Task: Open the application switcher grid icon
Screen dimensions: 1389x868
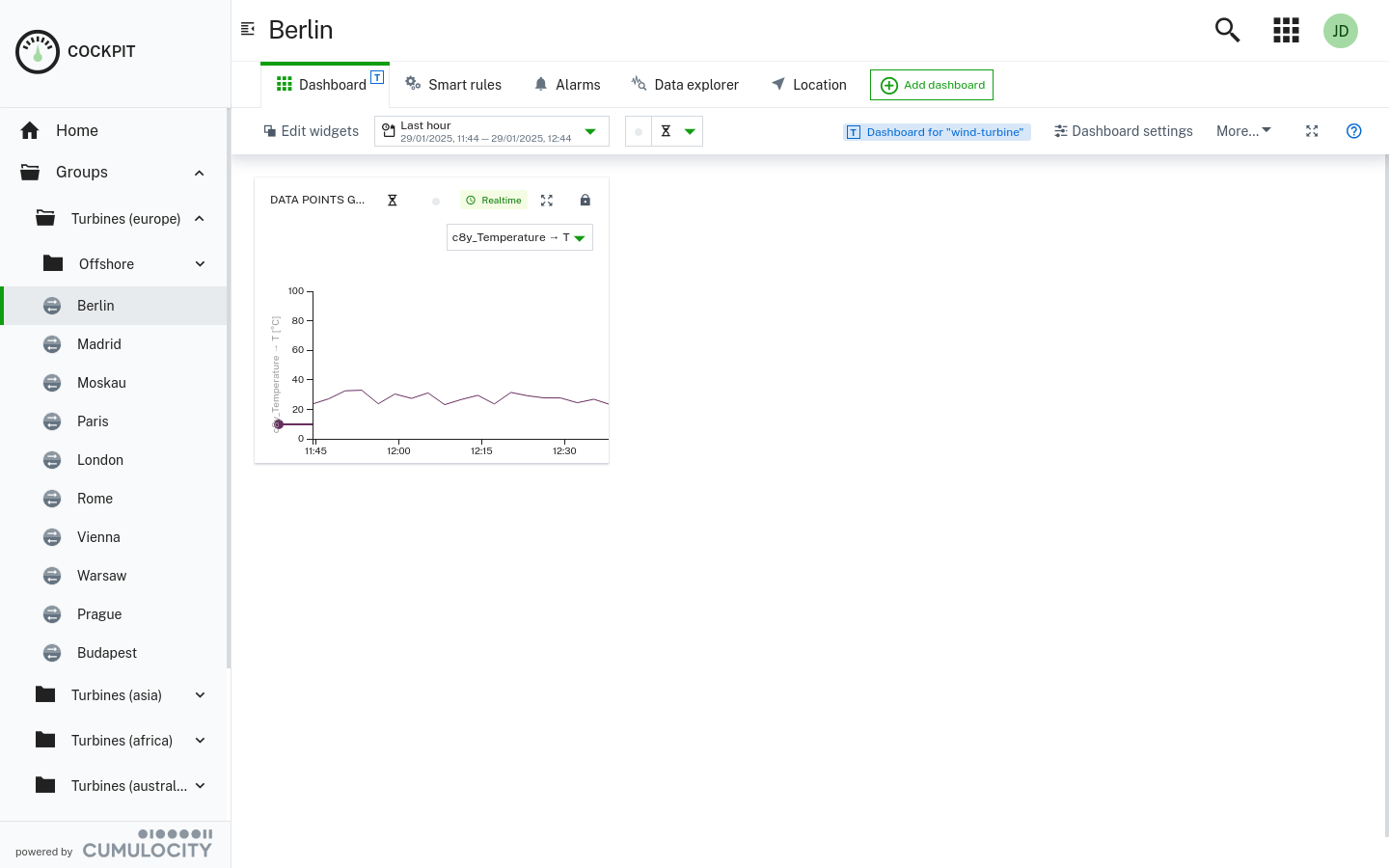Action: 1286,30
